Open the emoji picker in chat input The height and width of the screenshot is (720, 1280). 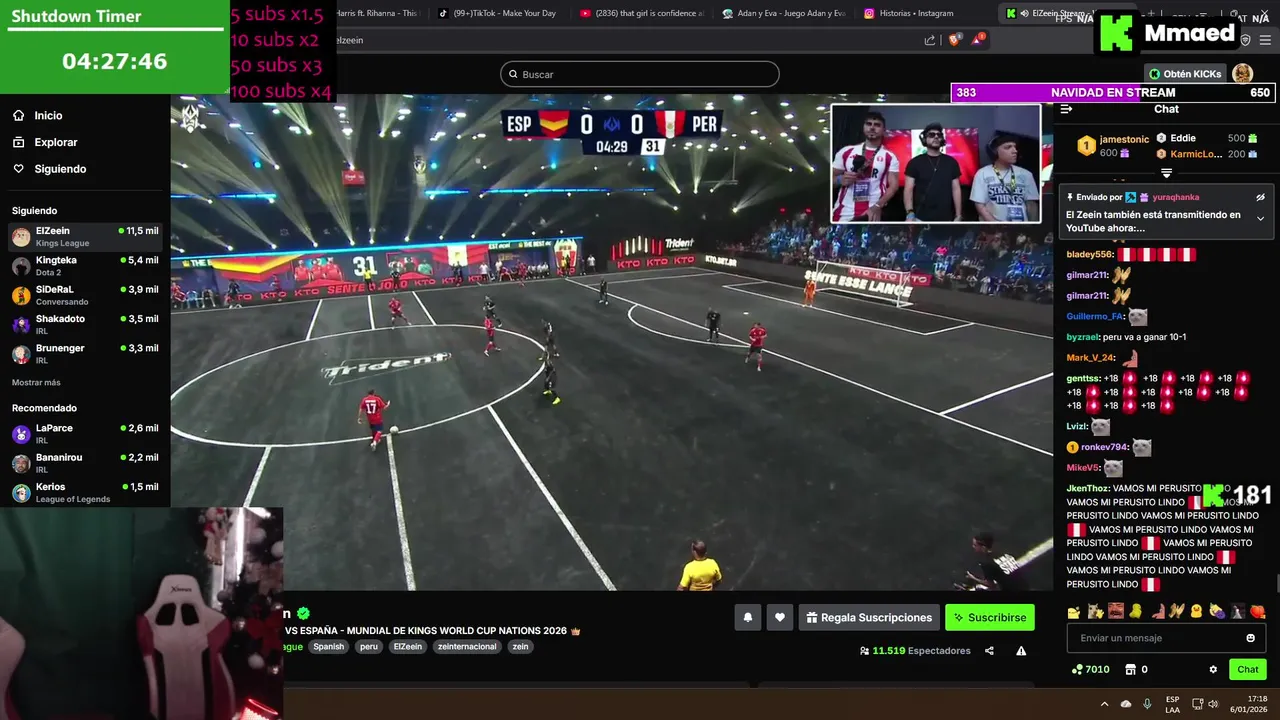point(1251,638)
